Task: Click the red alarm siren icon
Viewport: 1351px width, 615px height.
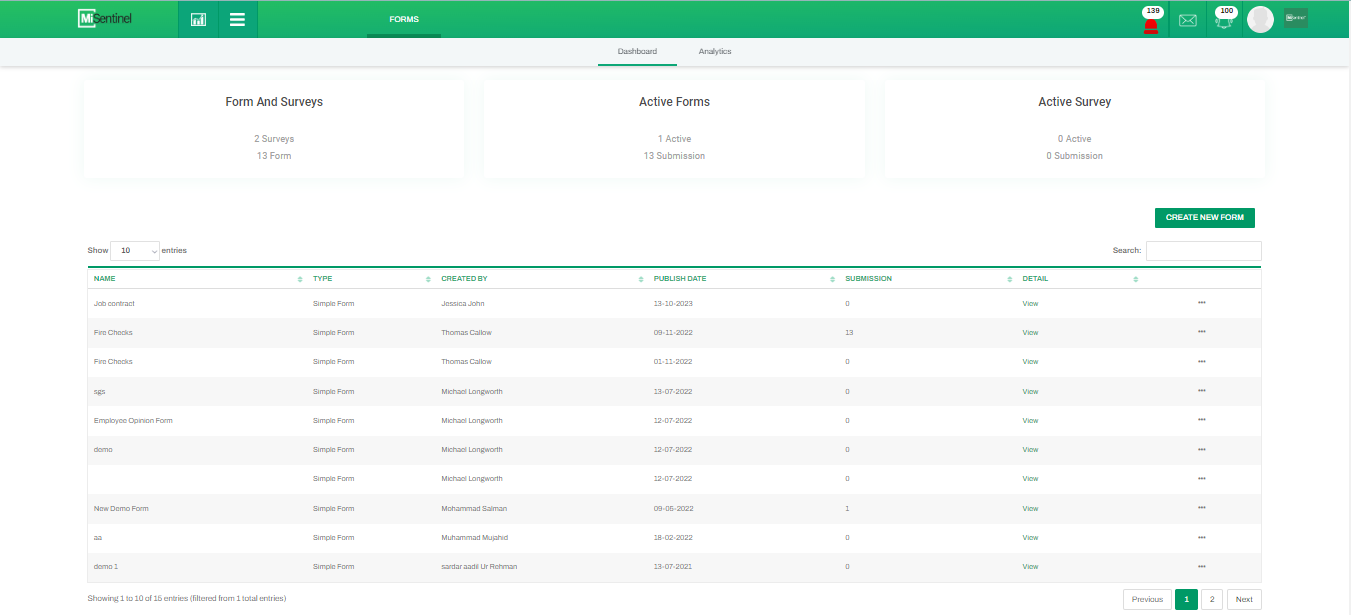Action: [1151, 22]
